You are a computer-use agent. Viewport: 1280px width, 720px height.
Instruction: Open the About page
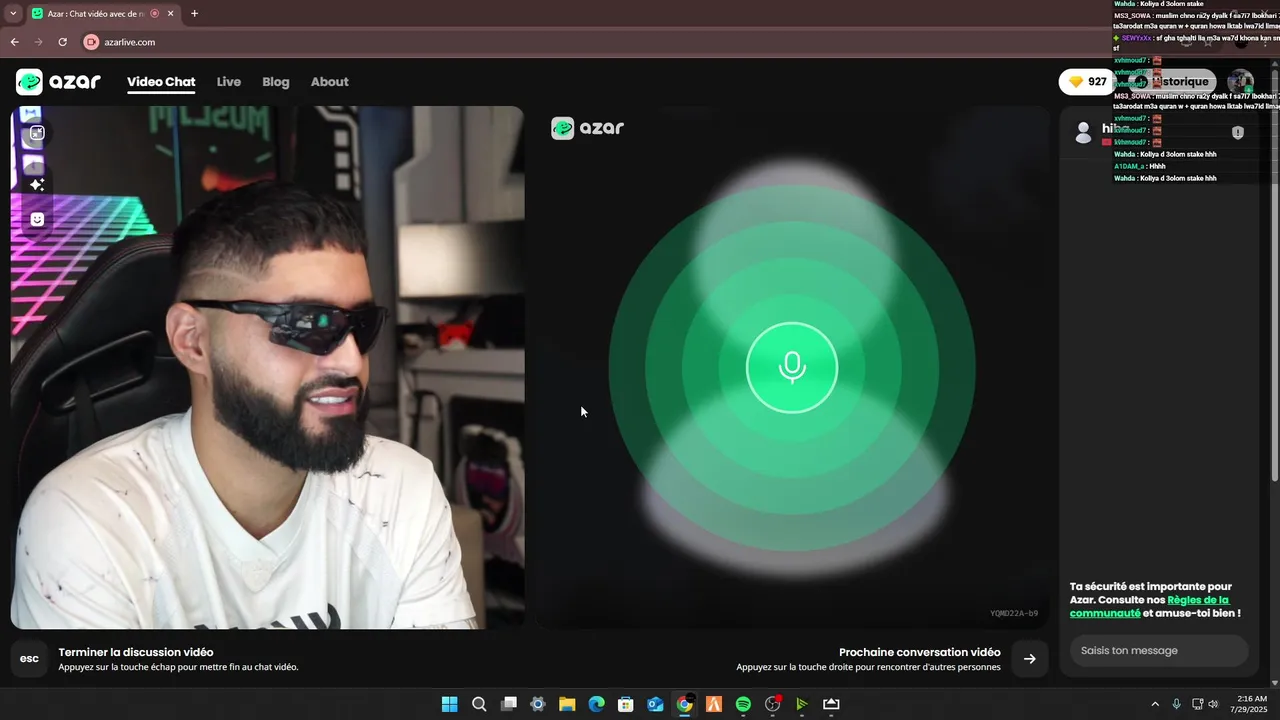click(330, 82)
